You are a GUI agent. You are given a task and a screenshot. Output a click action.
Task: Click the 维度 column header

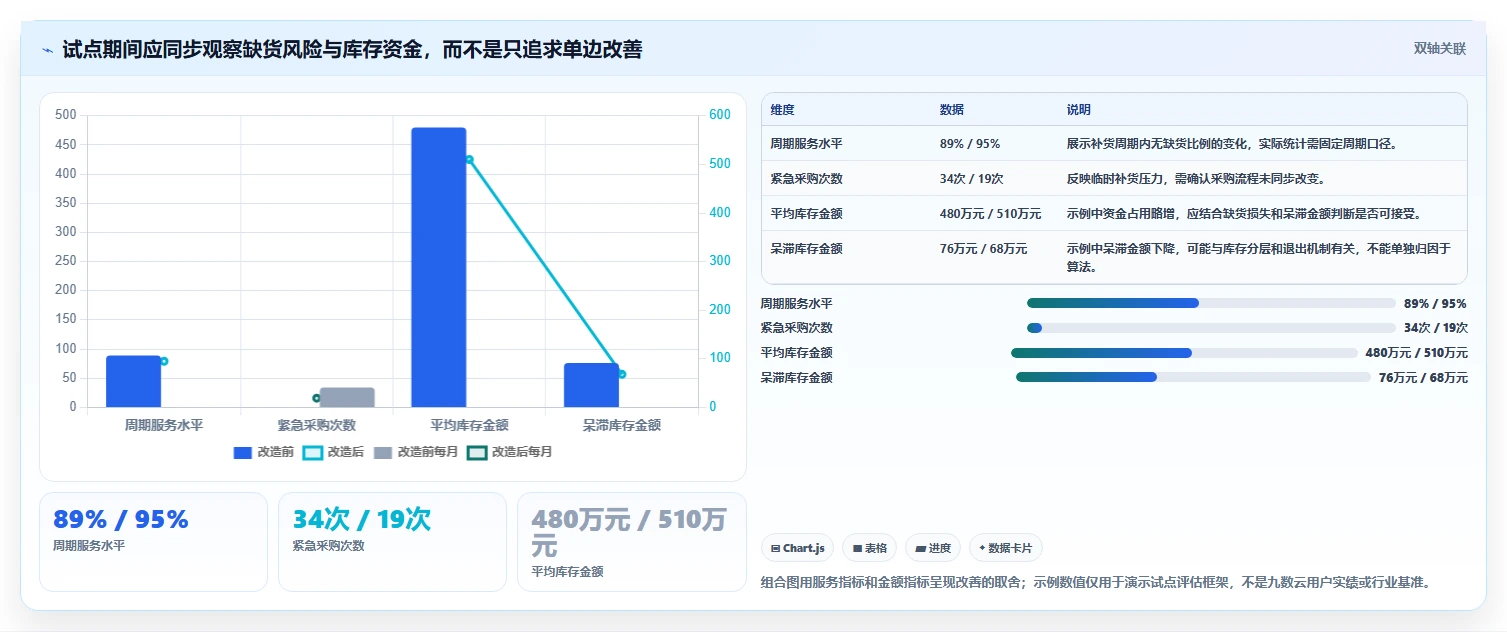pyautogui.click(x=782, y=110)
